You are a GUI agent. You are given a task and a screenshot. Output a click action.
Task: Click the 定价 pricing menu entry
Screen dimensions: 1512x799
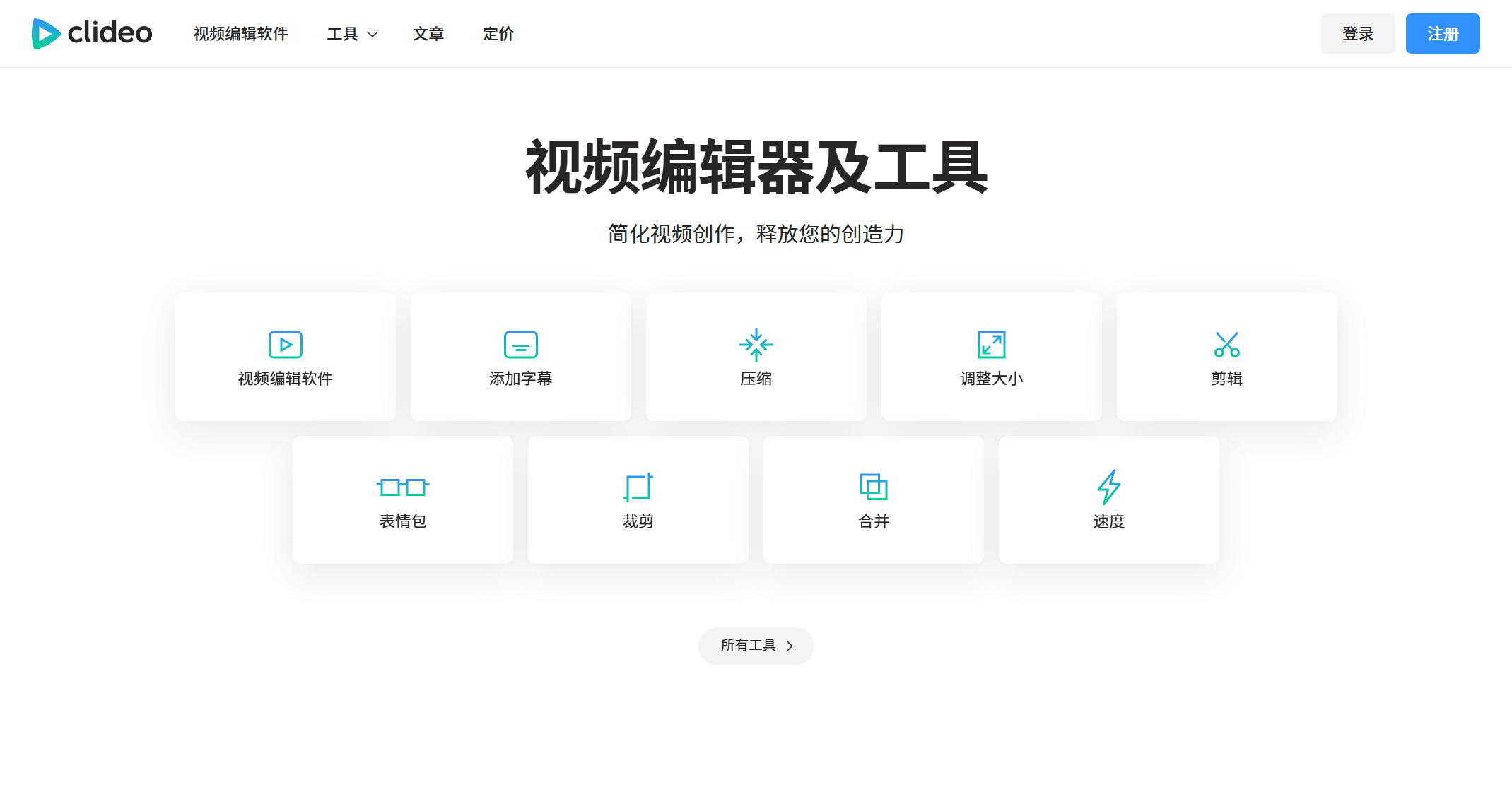click(498, 33)
